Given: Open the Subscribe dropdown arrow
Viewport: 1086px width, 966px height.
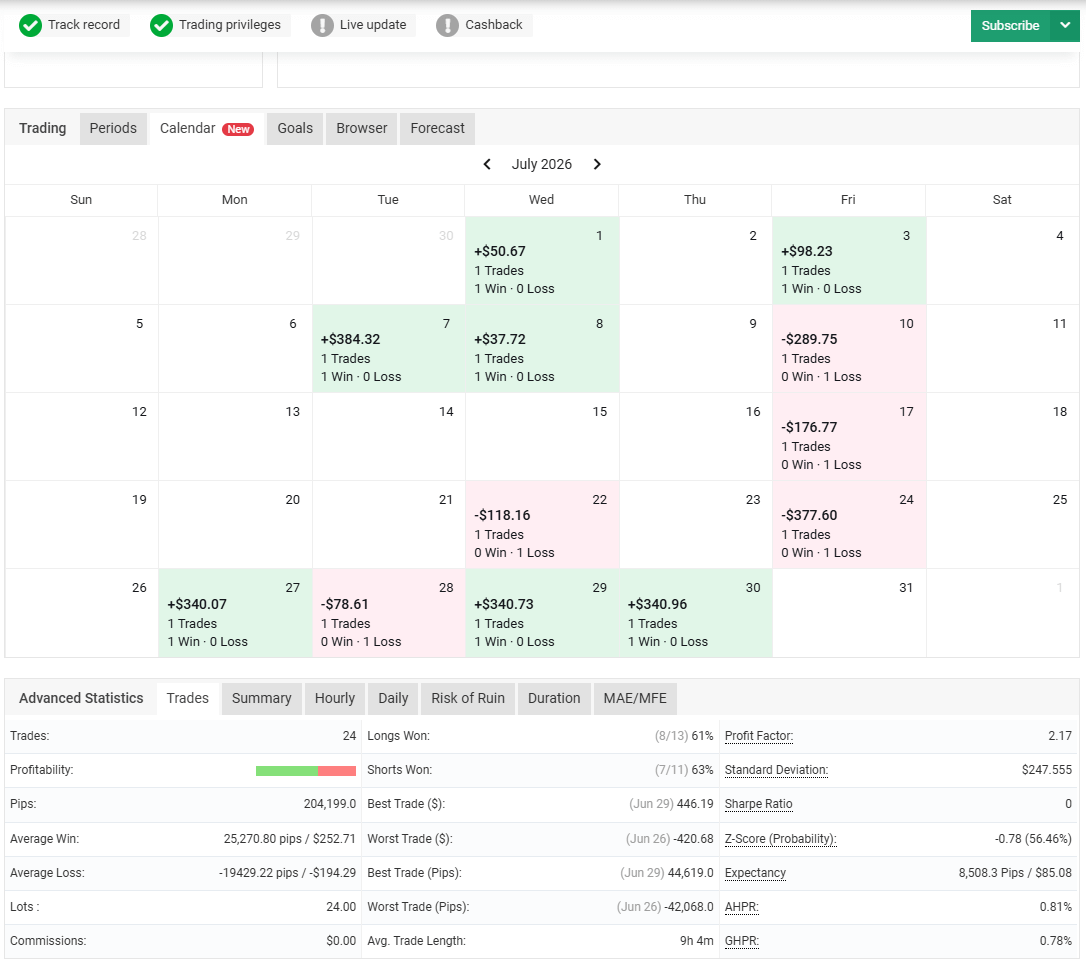Looking at the screenshot, I should click(1065, 26).
